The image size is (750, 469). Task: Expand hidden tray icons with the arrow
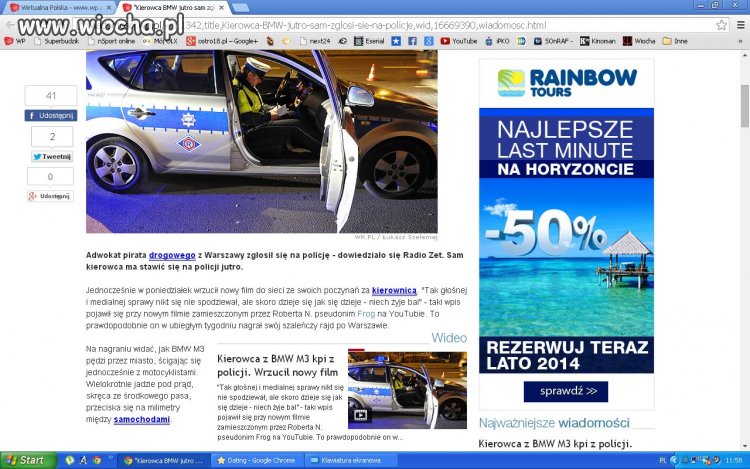click(x=673, y=460)
